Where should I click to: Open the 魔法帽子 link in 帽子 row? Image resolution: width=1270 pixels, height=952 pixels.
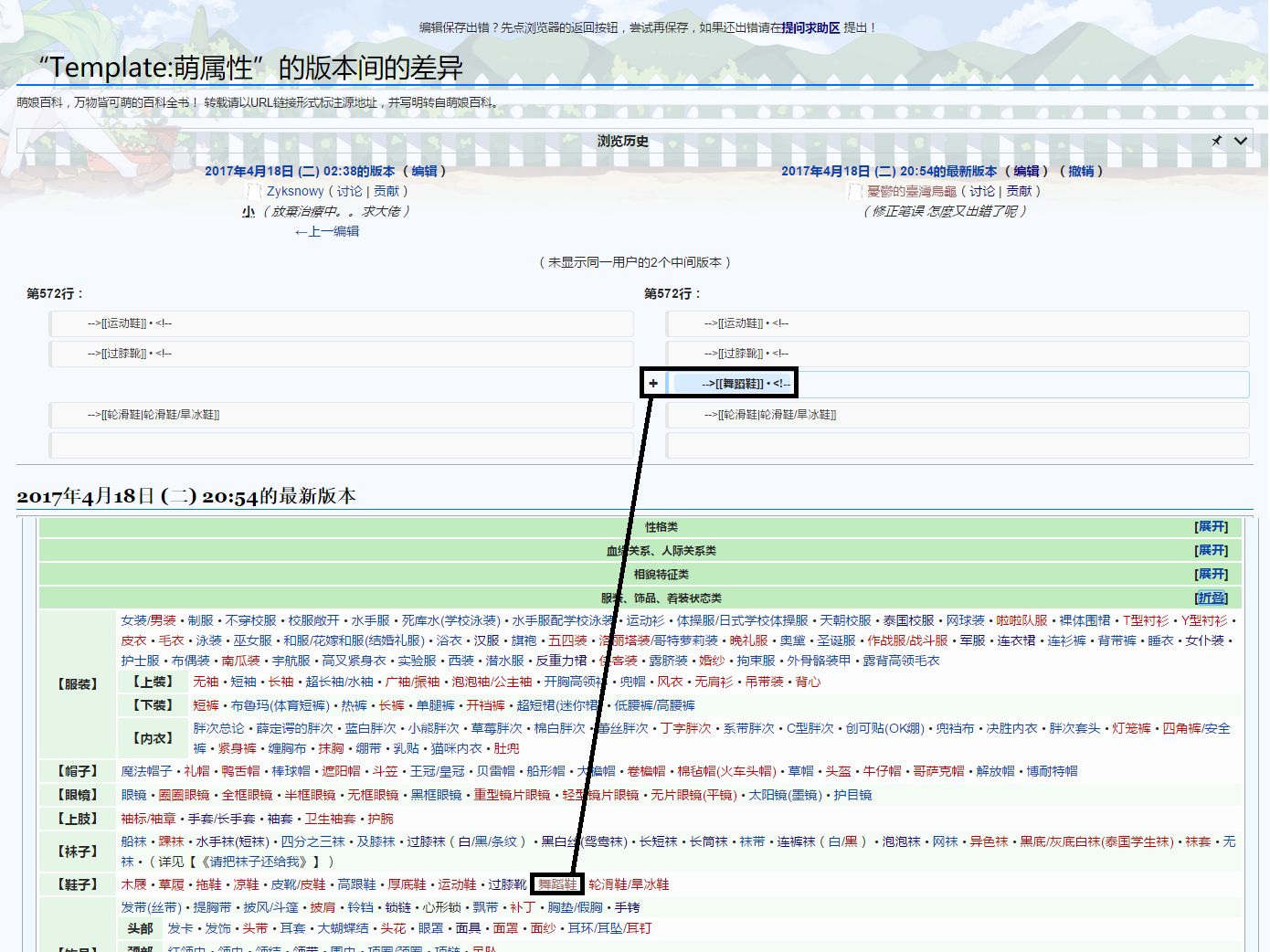coord(144,770)
